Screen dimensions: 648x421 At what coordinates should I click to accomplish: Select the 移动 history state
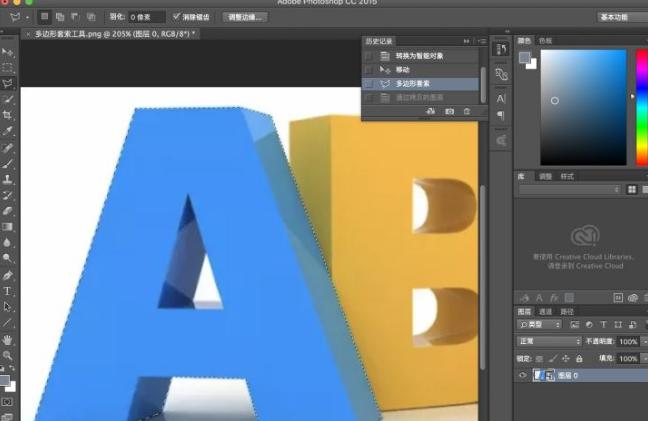point(420,70)
